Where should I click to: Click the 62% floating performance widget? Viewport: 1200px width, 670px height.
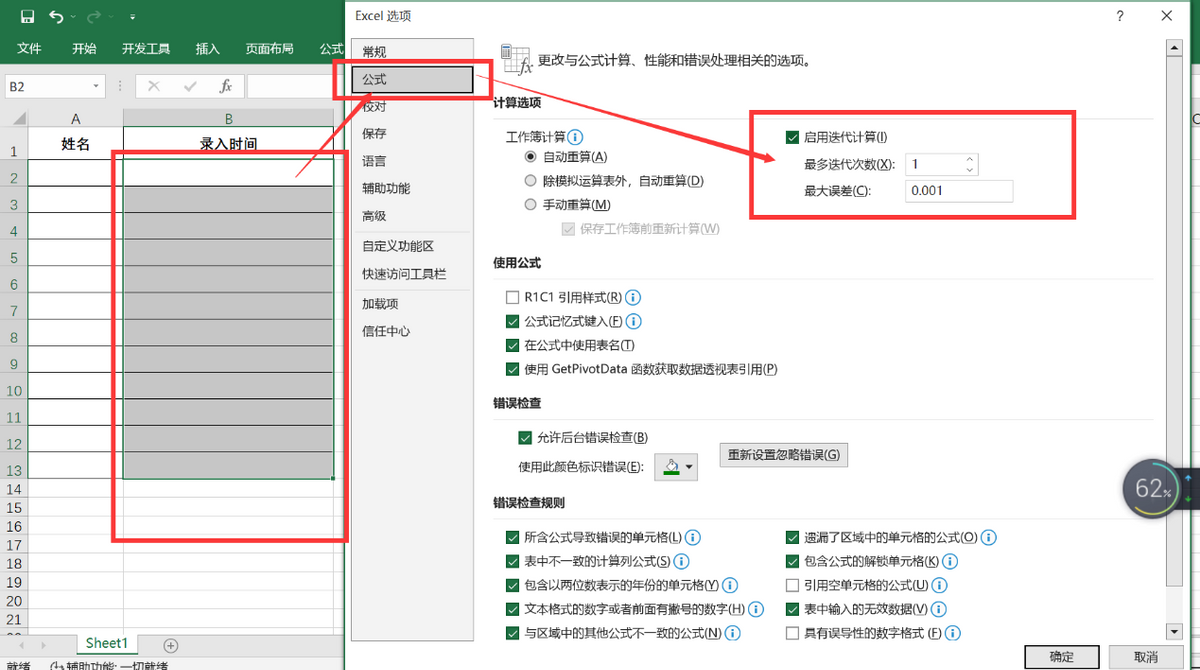1153,489
